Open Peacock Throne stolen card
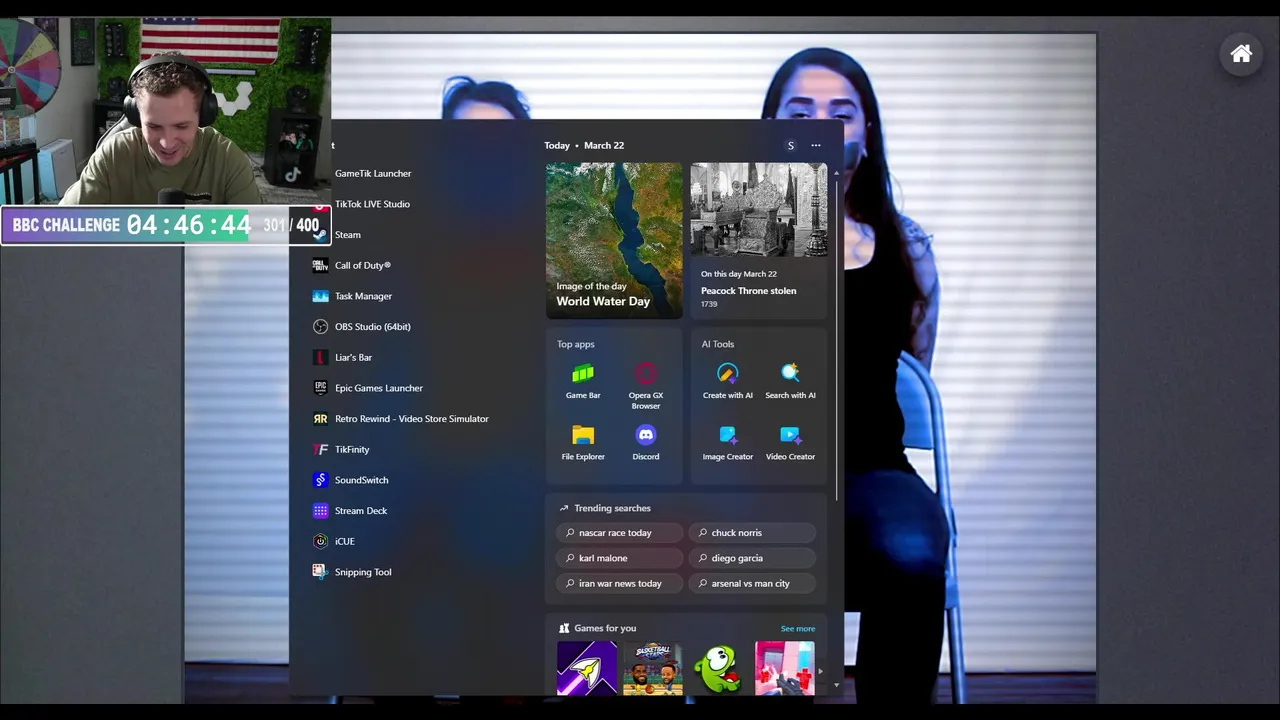This screenshot has width=1280, height=720. click(x=759, y=241)
